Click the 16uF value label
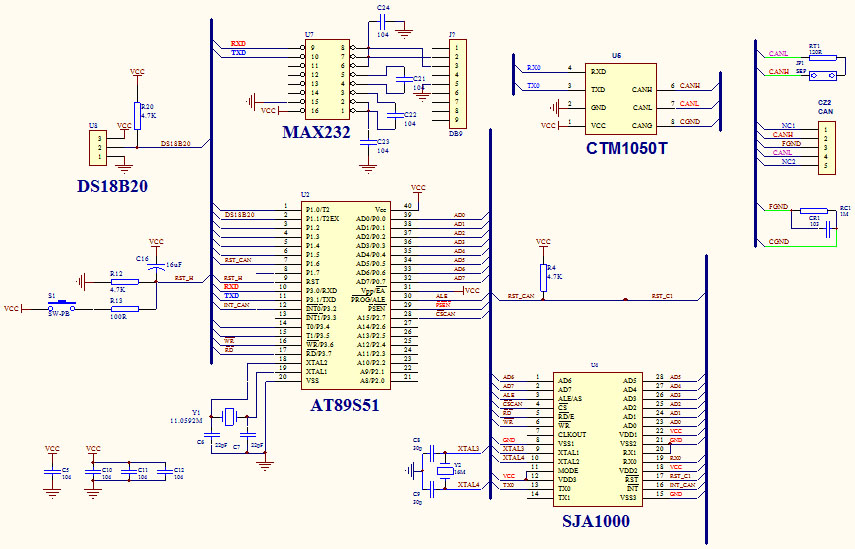This screenshot has width=855, height=549. pos(173,264)
